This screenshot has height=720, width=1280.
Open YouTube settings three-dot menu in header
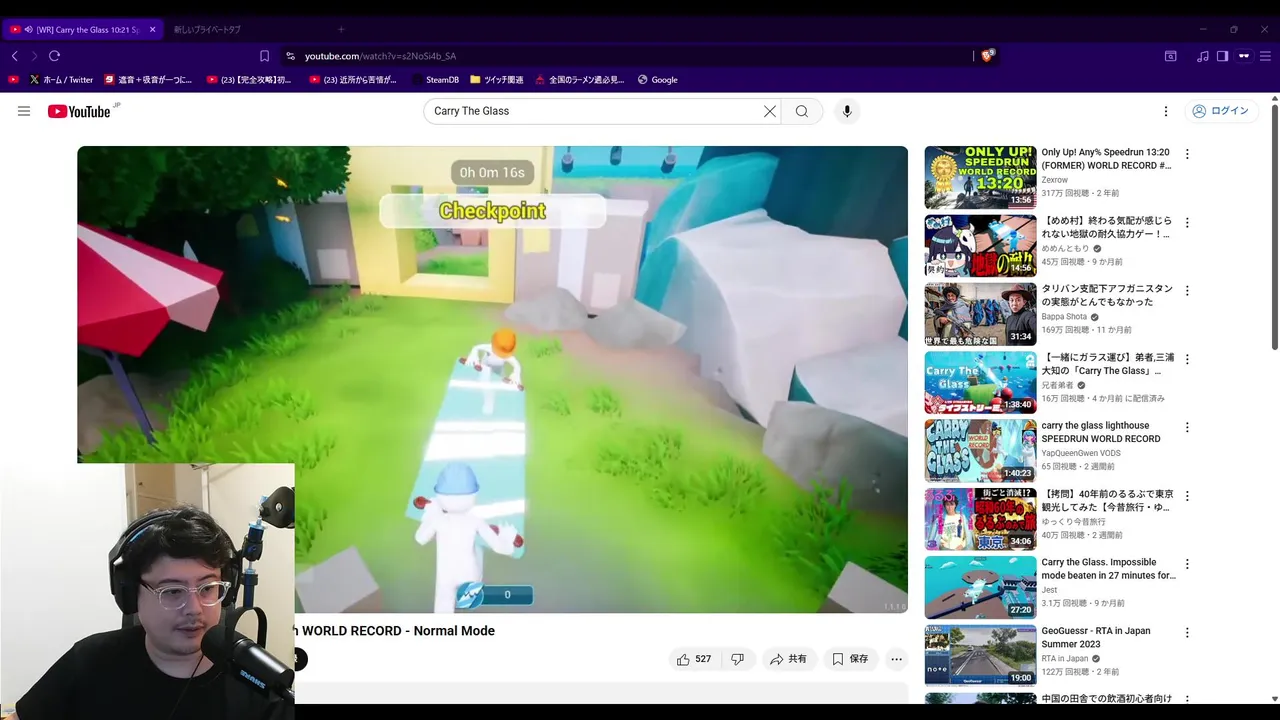pyautogui.click(x=1165, y=111)
